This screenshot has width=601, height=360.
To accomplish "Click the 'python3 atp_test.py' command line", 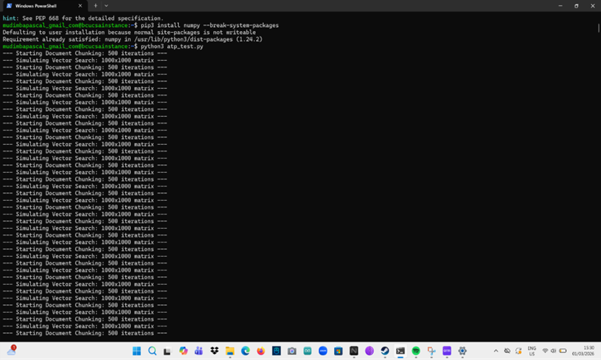I will tap(103, 46).
